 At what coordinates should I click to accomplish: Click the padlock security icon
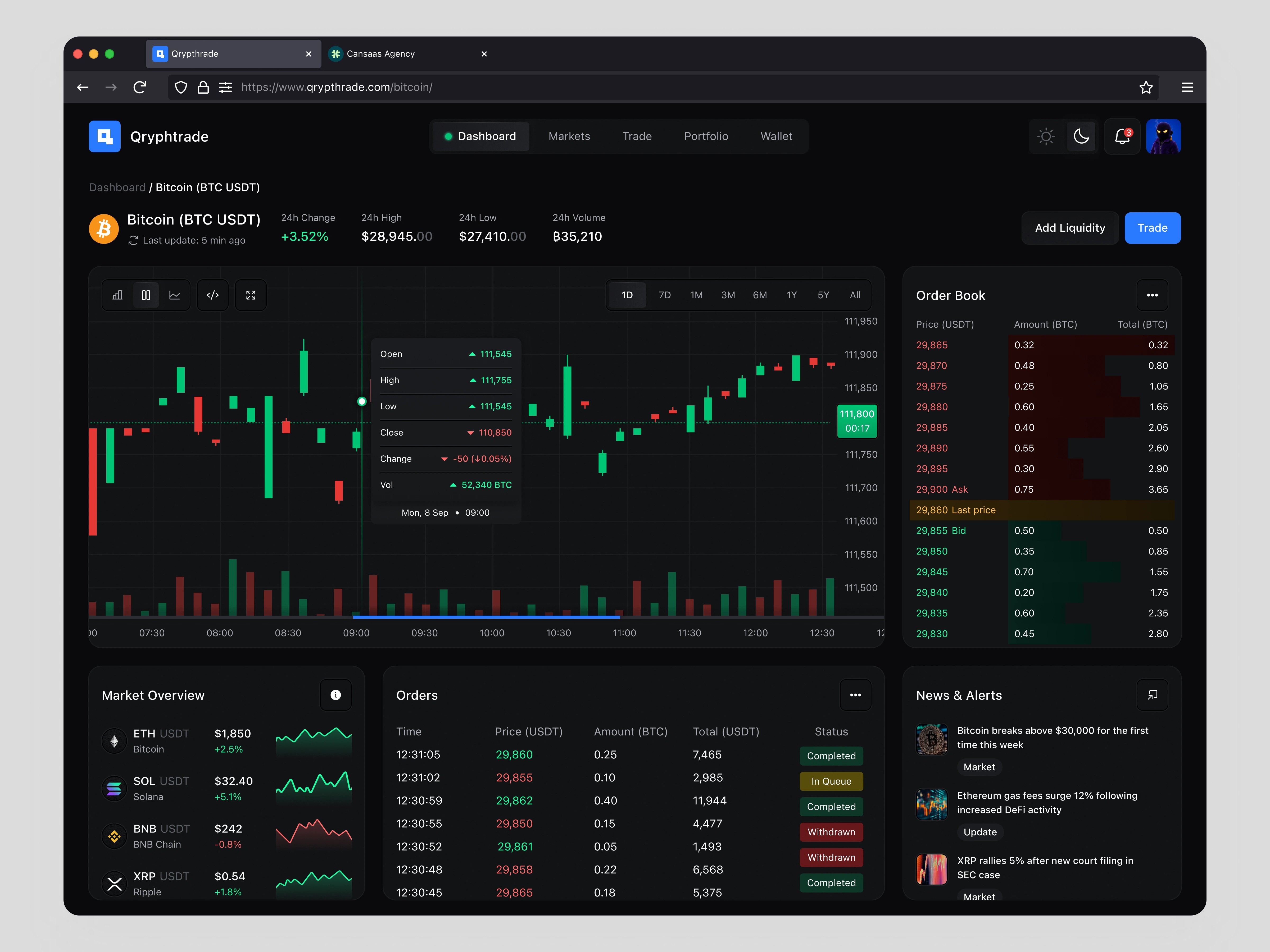203,87
